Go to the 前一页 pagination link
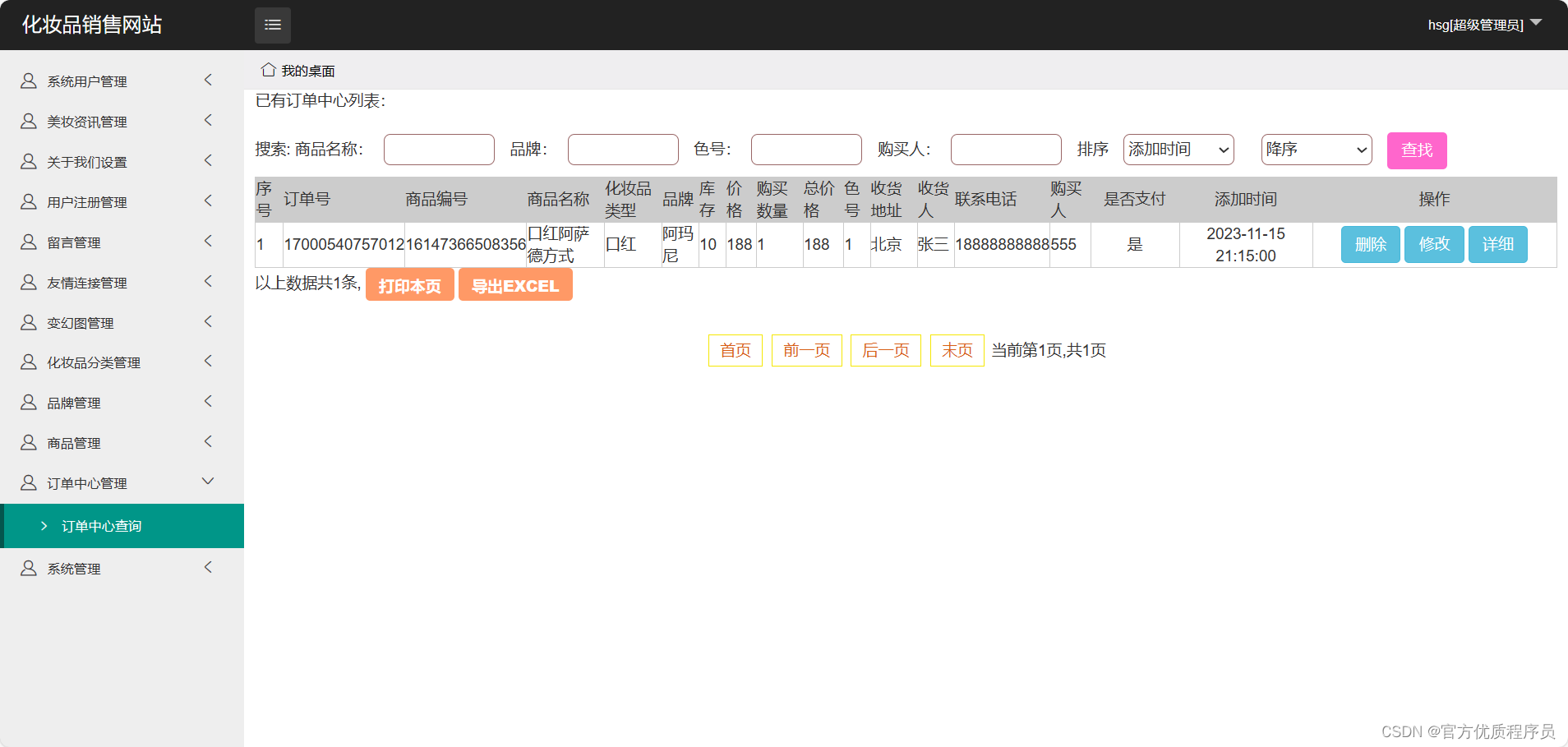Viewport: 1568px width, 747px height. tap(807, 350)
